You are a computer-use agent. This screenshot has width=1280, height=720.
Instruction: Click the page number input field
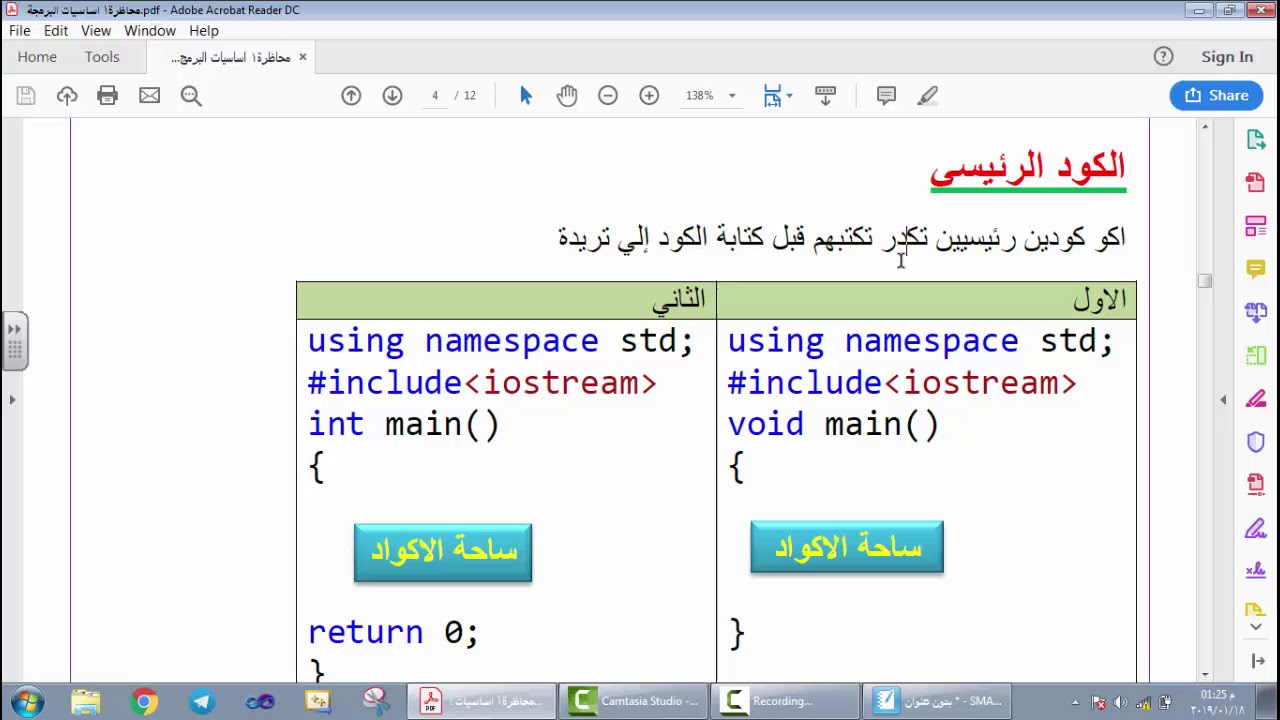coord(435,95)
